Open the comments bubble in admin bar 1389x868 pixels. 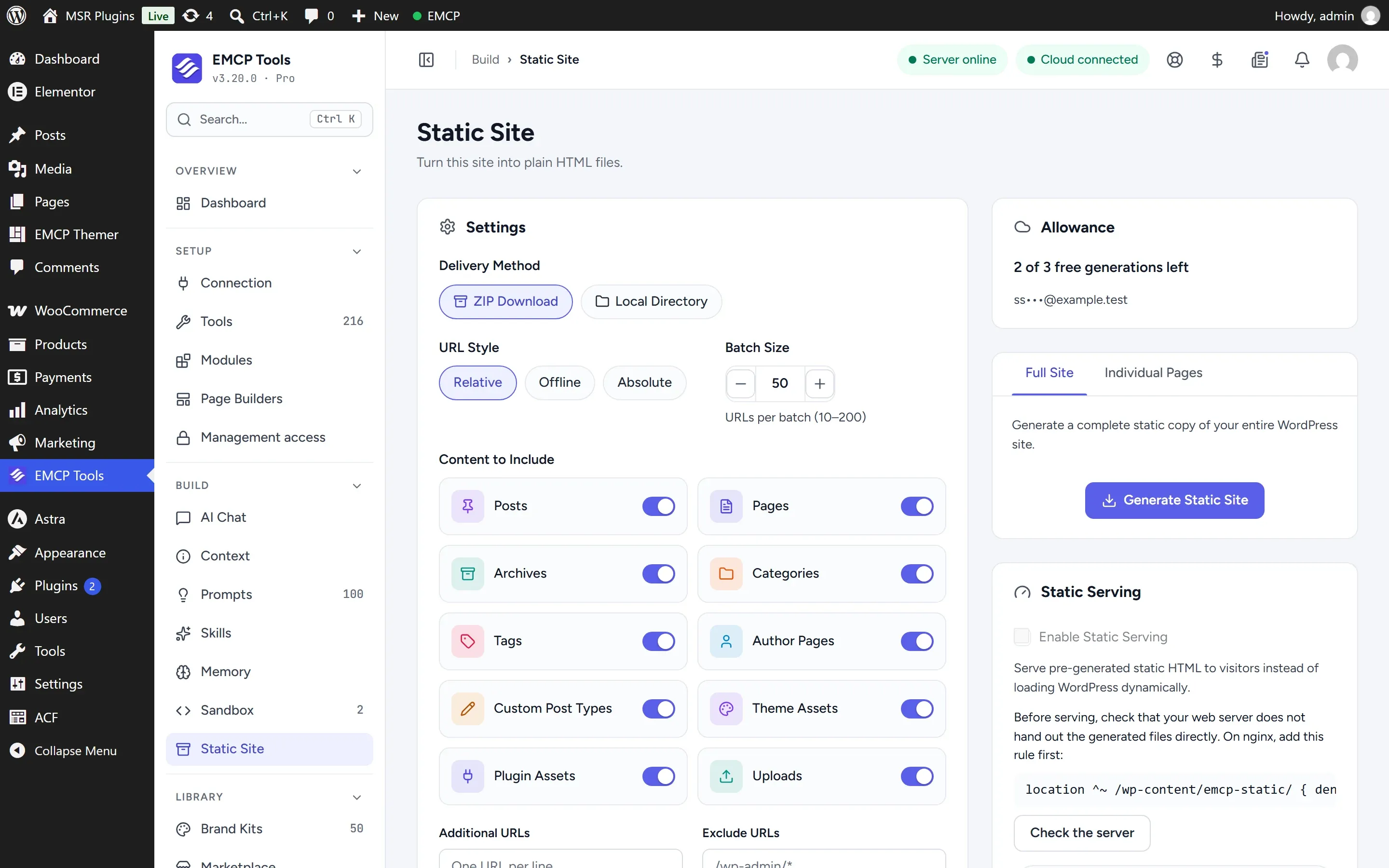coord(318,15)
